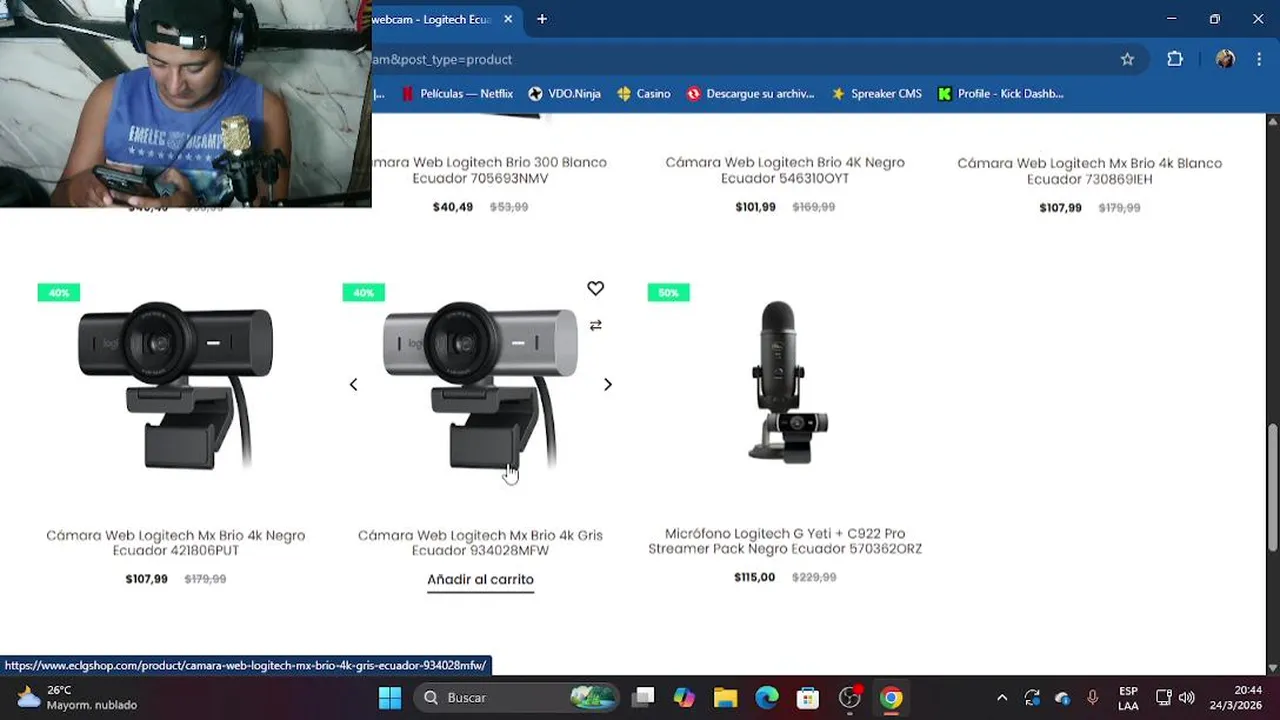
Task: Show hidden system tray icons
Action: (x=1002, y=698)
